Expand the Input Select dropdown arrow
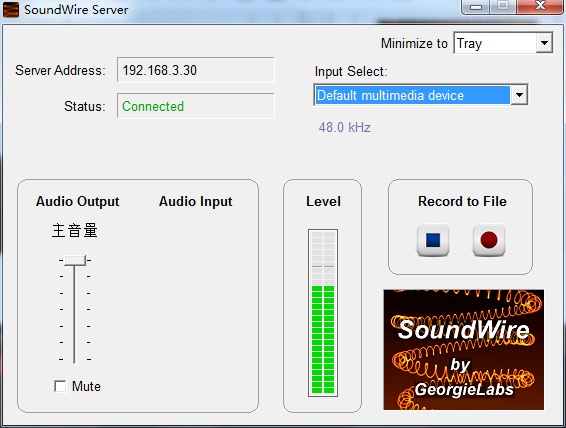Image resolution: width=566 pixels, height=428 pixels. tap(519, 95)
